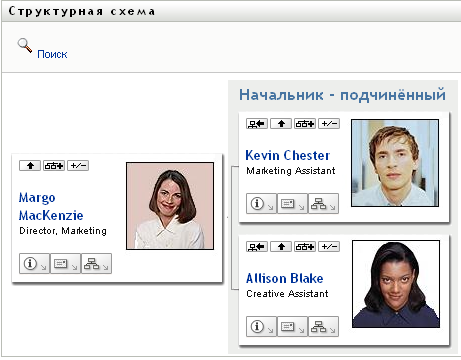
Task: Go up a level from Kevin Chester
Action: (281, 124)
